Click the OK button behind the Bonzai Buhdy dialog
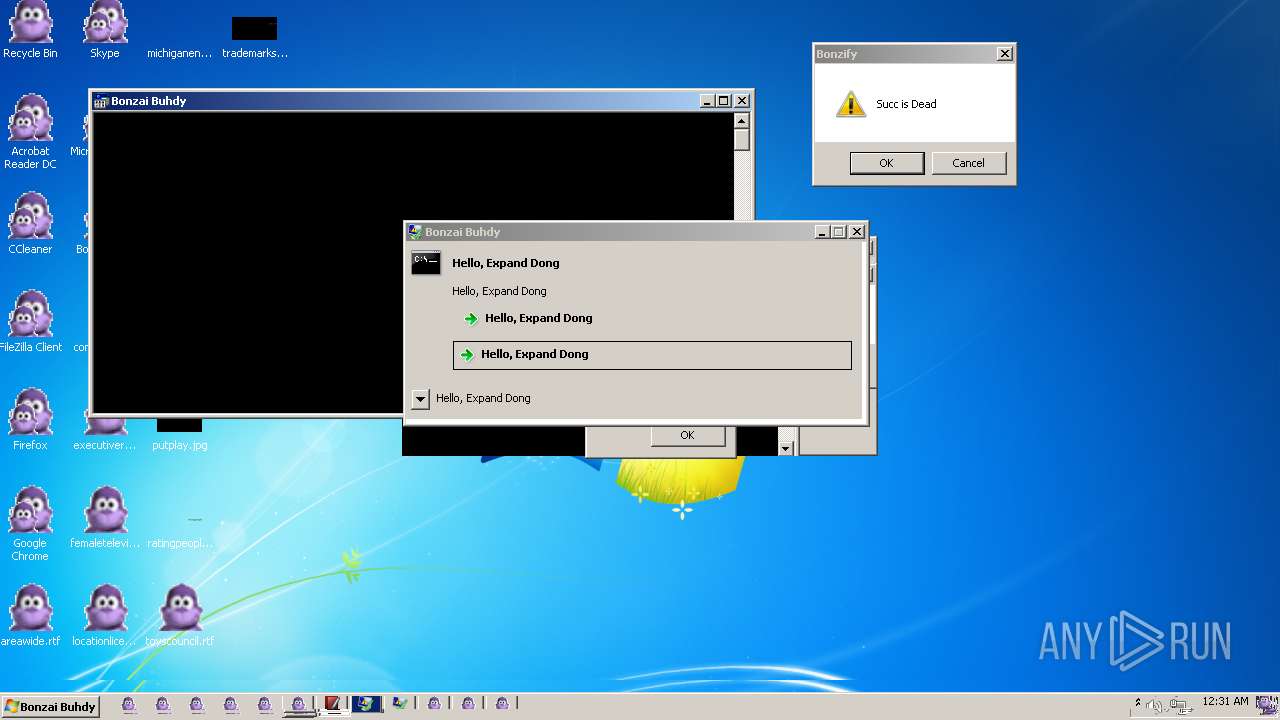The width and height of the screenshot is (1280, 720). (687, 435)
